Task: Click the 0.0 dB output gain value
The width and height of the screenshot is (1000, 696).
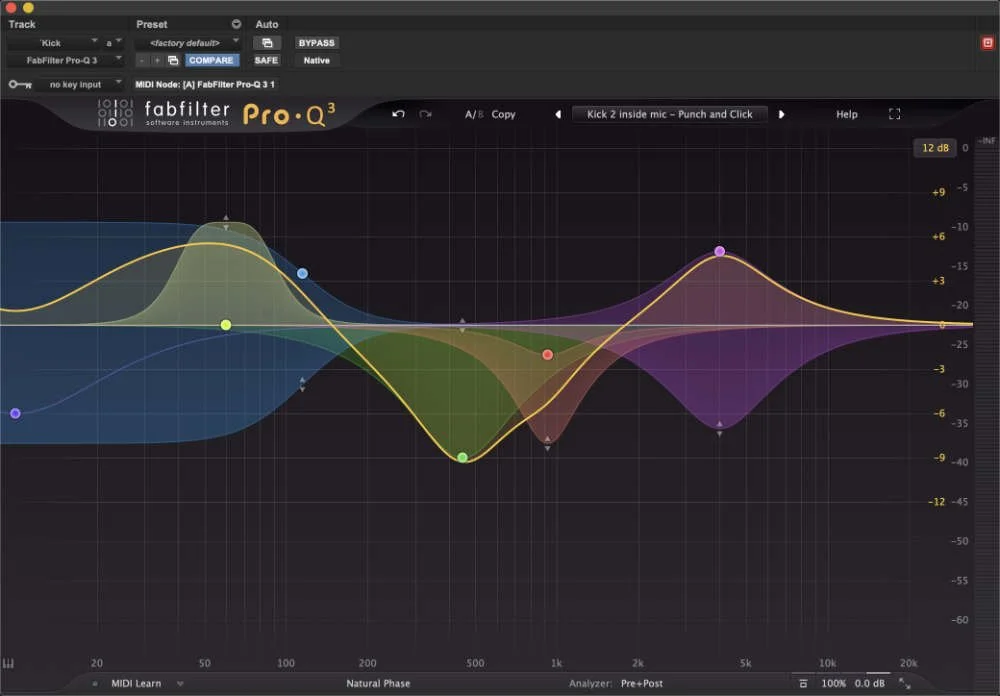Action: 869,683
